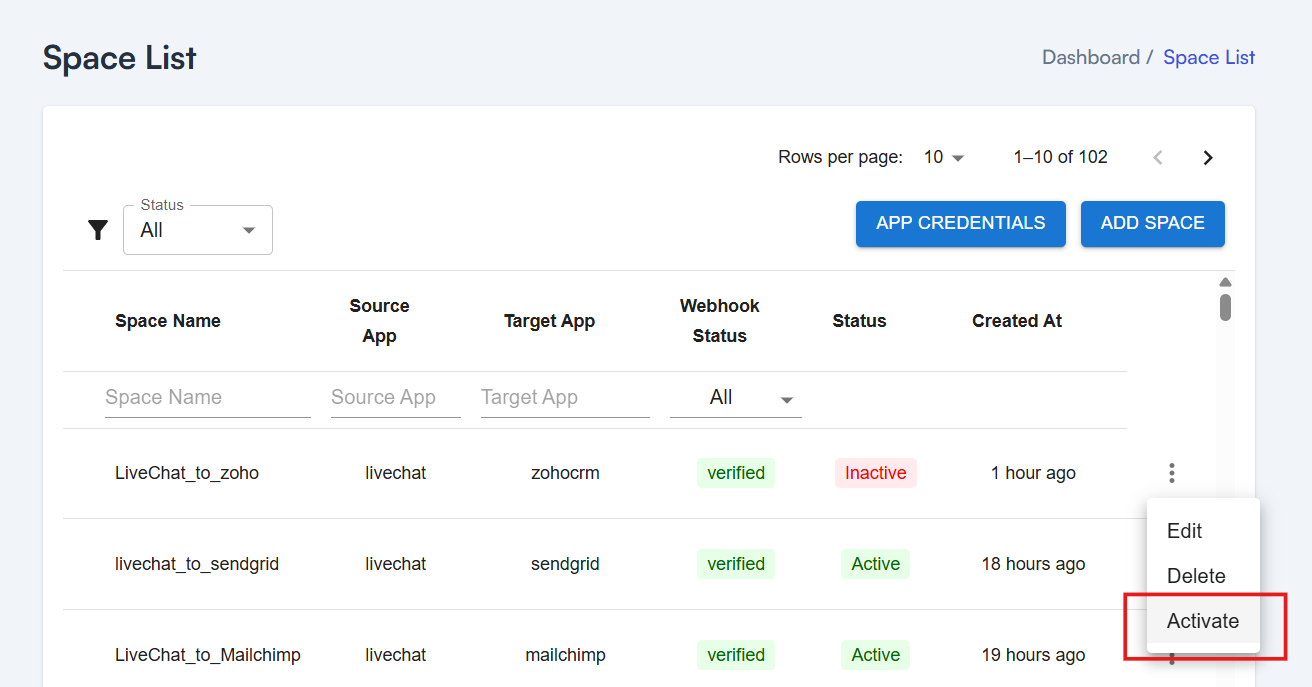Click the "18 hours ago" cell

1033,564
